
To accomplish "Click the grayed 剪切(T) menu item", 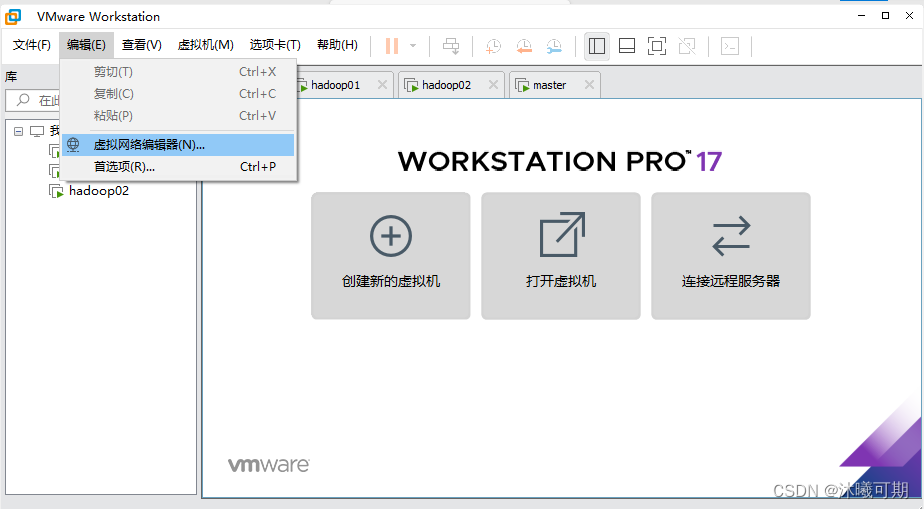I will (x=178, y=72).
